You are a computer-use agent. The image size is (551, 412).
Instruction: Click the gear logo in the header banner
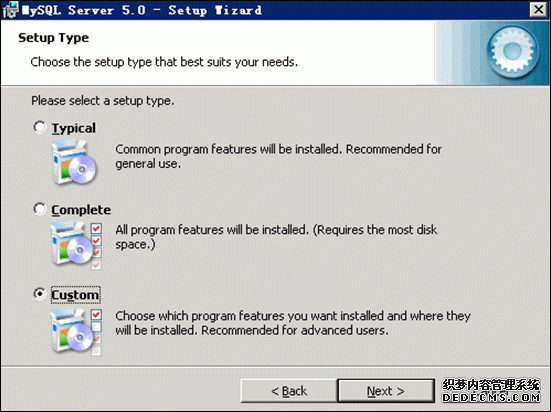click(513, 52)
